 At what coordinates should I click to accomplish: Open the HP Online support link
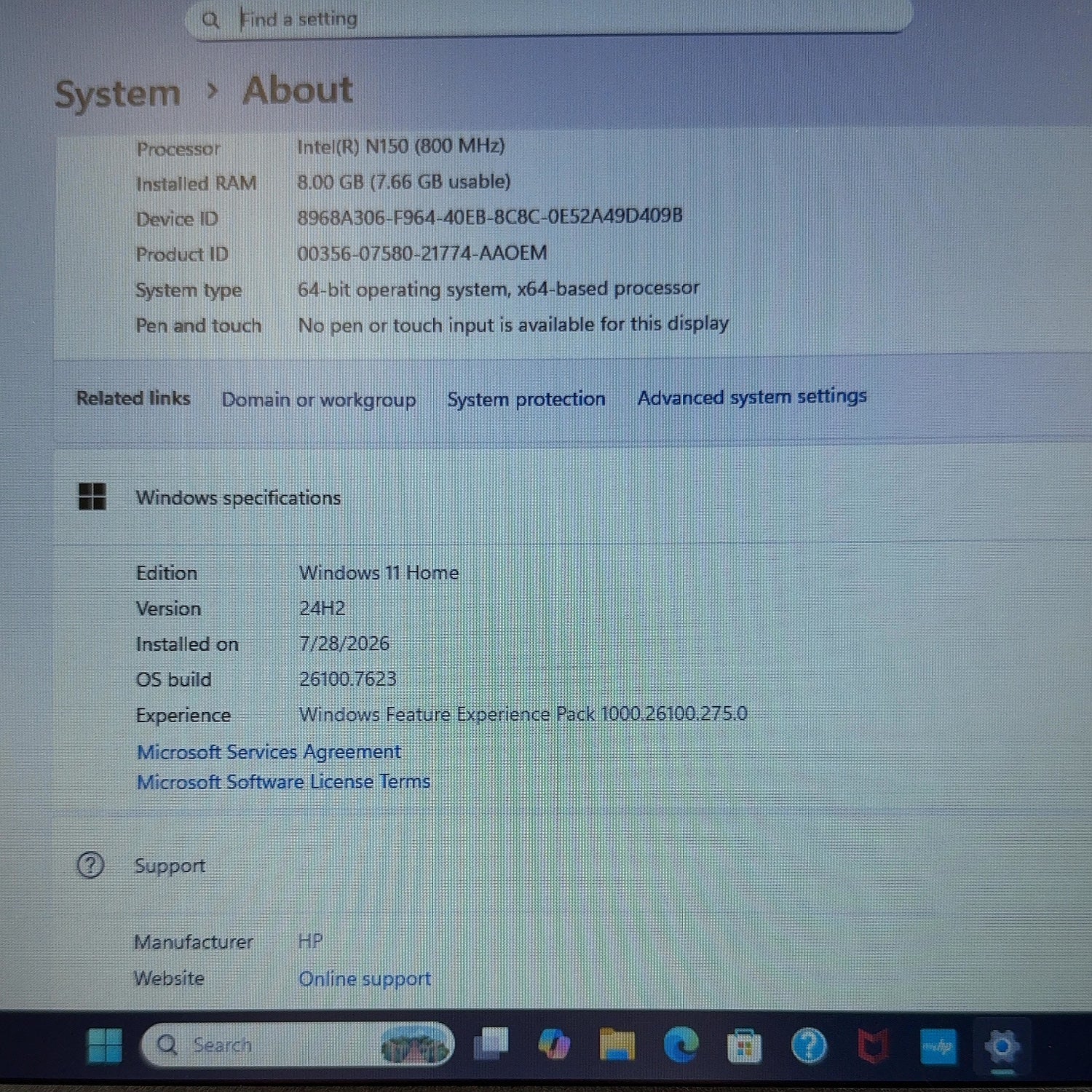click(x=365, y=979)
